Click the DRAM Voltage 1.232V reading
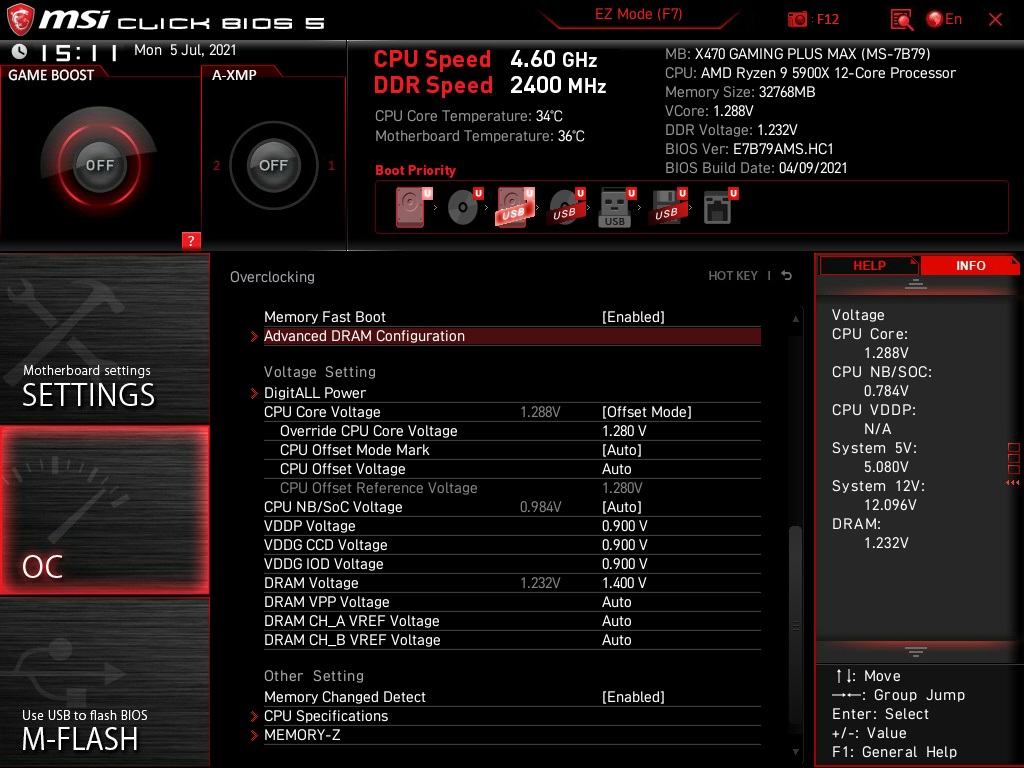 [540, 583]
